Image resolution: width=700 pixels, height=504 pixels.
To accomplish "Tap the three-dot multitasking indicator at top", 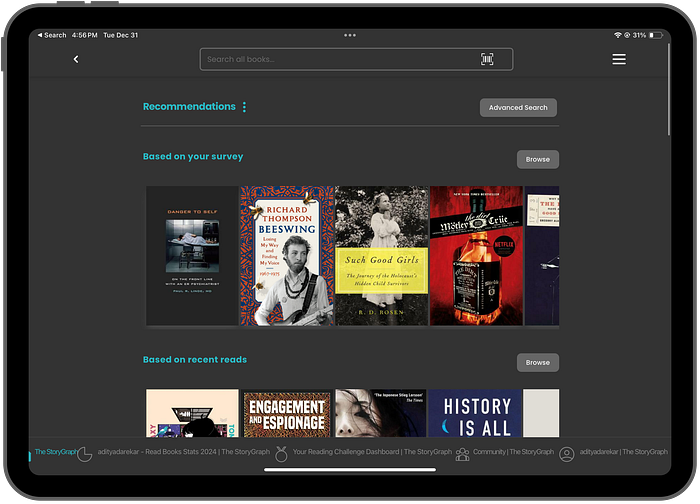I will coord(350,35).
